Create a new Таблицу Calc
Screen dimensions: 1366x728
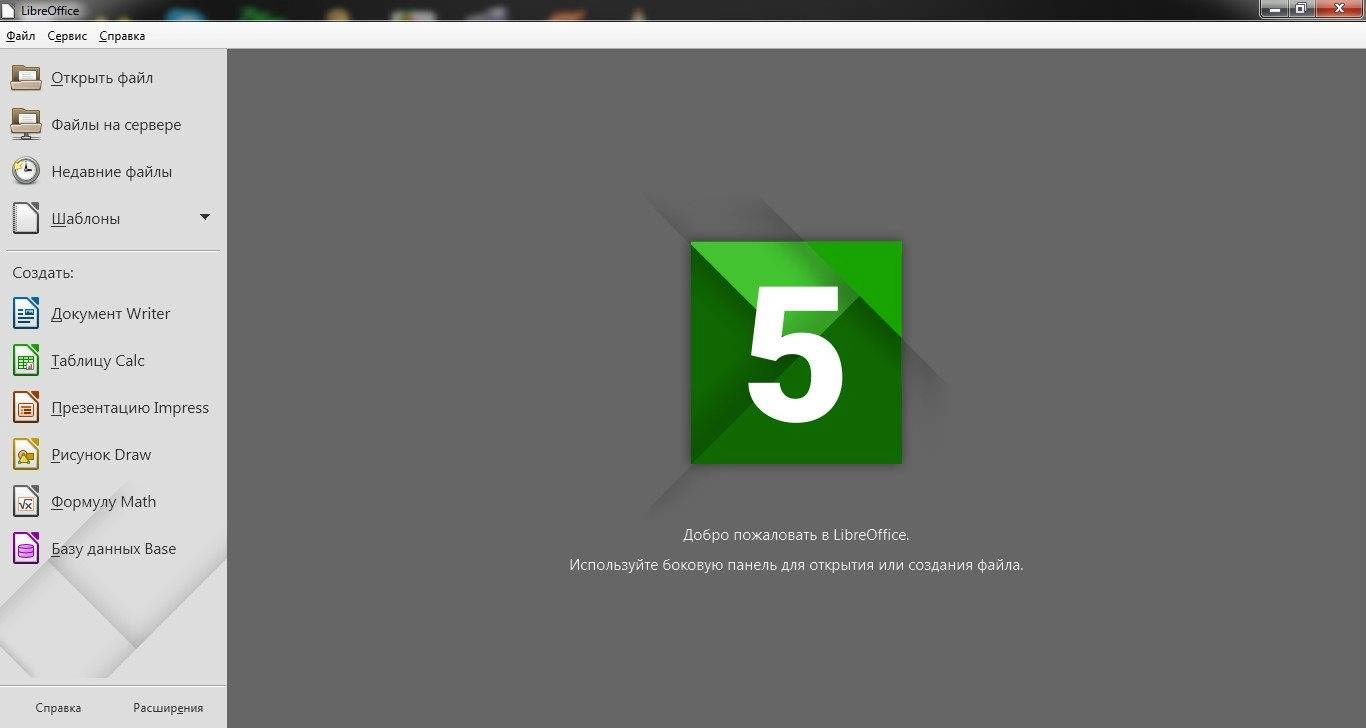point(98,361)
